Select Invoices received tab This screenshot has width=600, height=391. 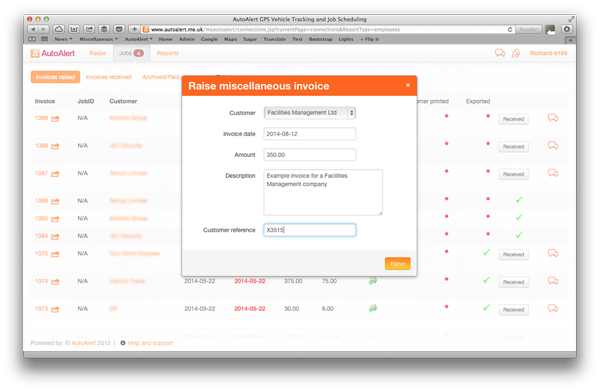[108, 77]
